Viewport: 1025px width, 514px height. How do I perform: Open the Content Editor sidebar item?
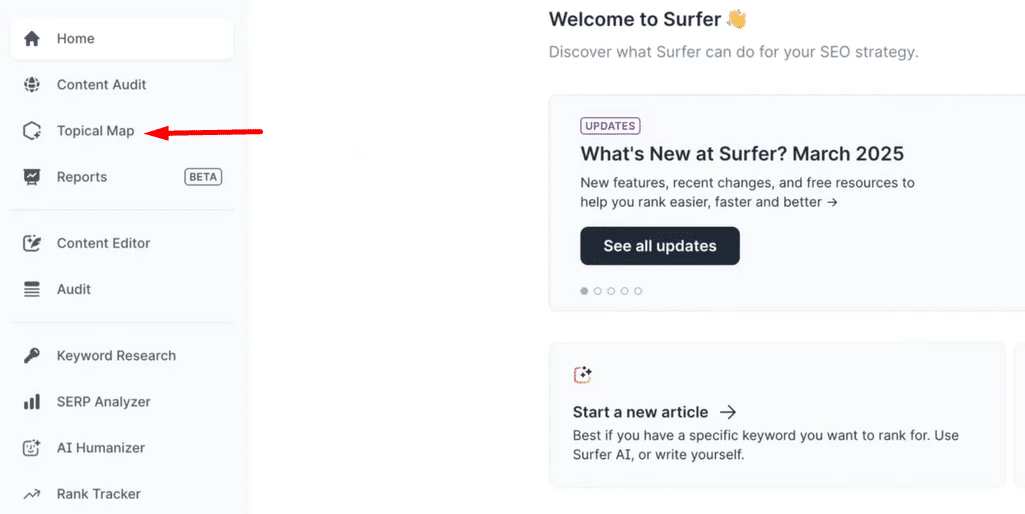pos(103,243)
